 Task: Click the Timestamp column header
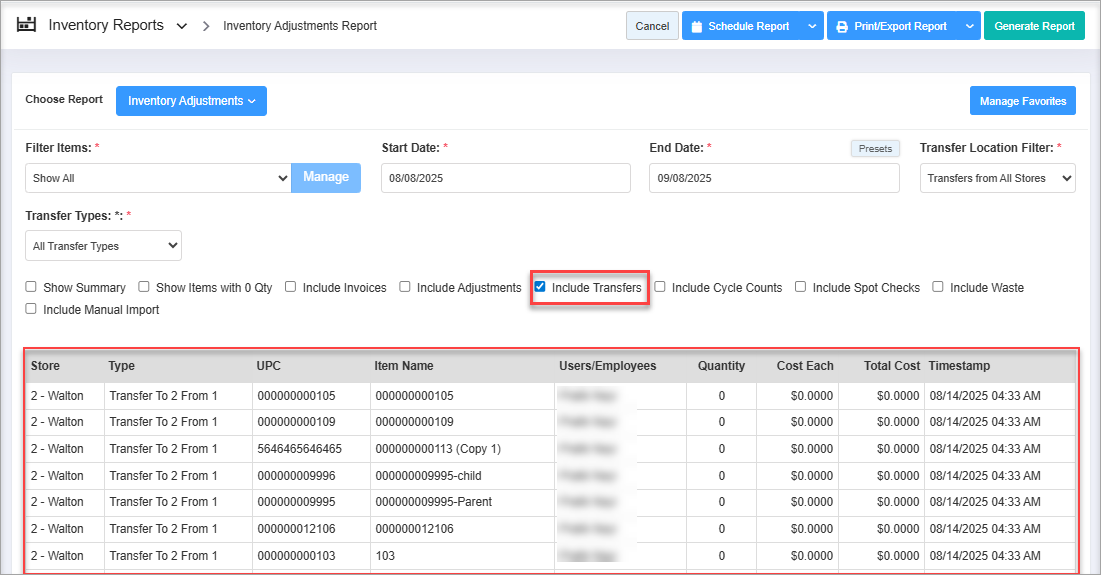(x=959, y=366)
